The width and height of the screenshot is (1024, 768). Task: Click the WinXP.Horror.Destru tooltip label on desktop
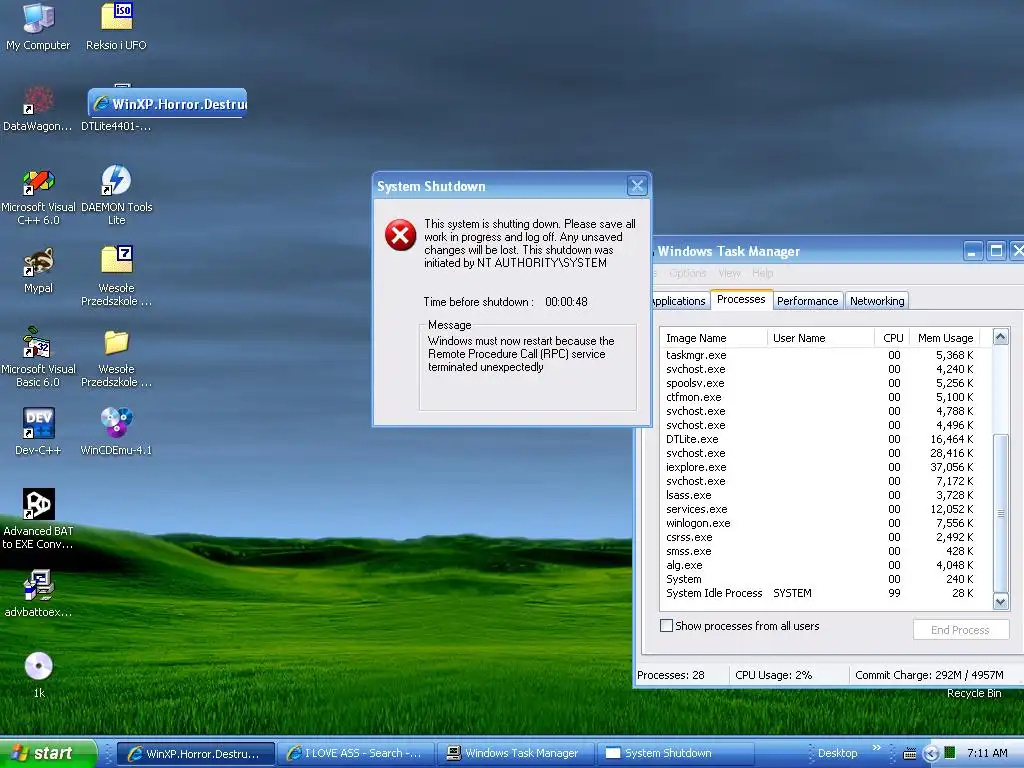168,104
